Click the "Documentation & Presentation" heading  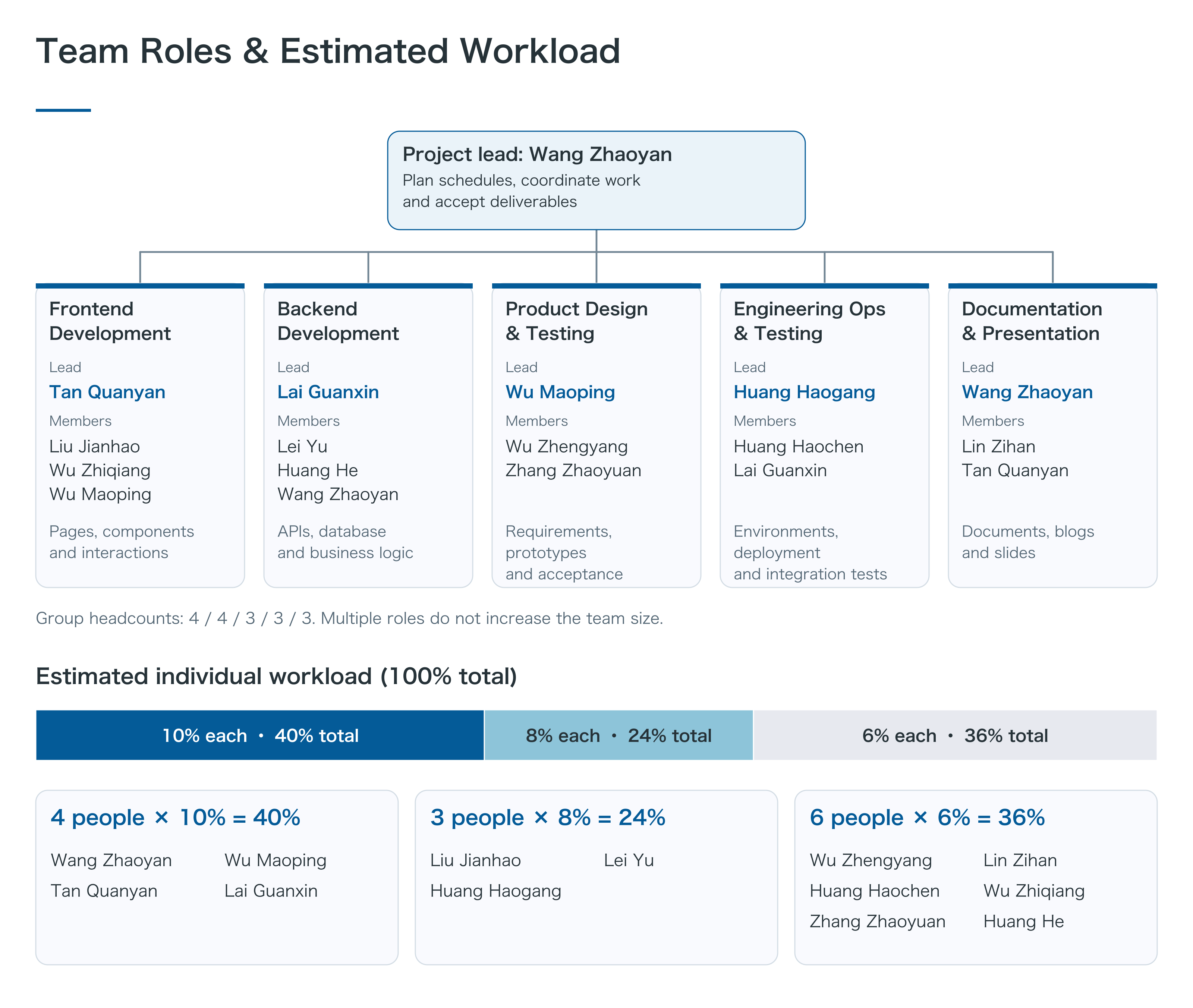[x=1031, y=321]
